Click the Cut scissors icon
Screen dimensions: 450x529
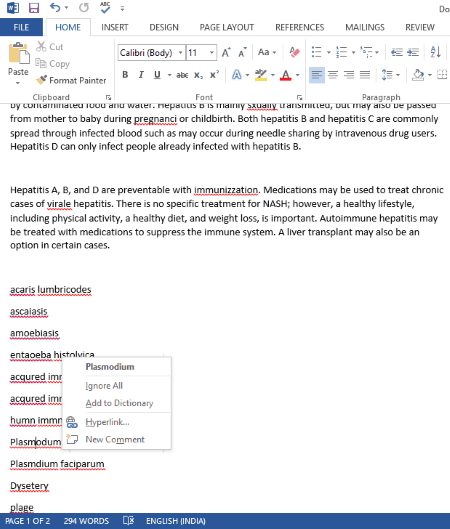tap(41, 47)
